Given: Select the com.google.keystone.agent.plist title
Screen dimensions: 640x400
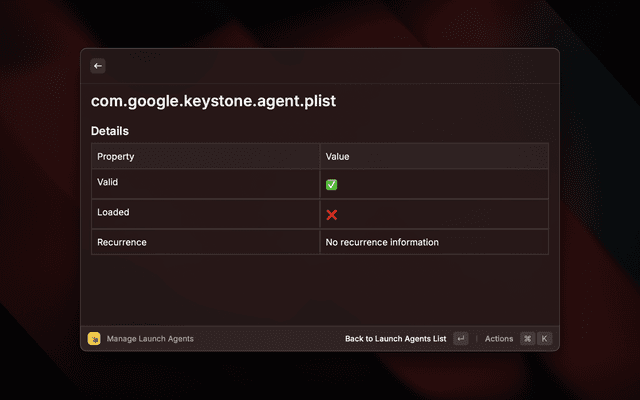Looking at the screenshot, I should tap(213, 101).
